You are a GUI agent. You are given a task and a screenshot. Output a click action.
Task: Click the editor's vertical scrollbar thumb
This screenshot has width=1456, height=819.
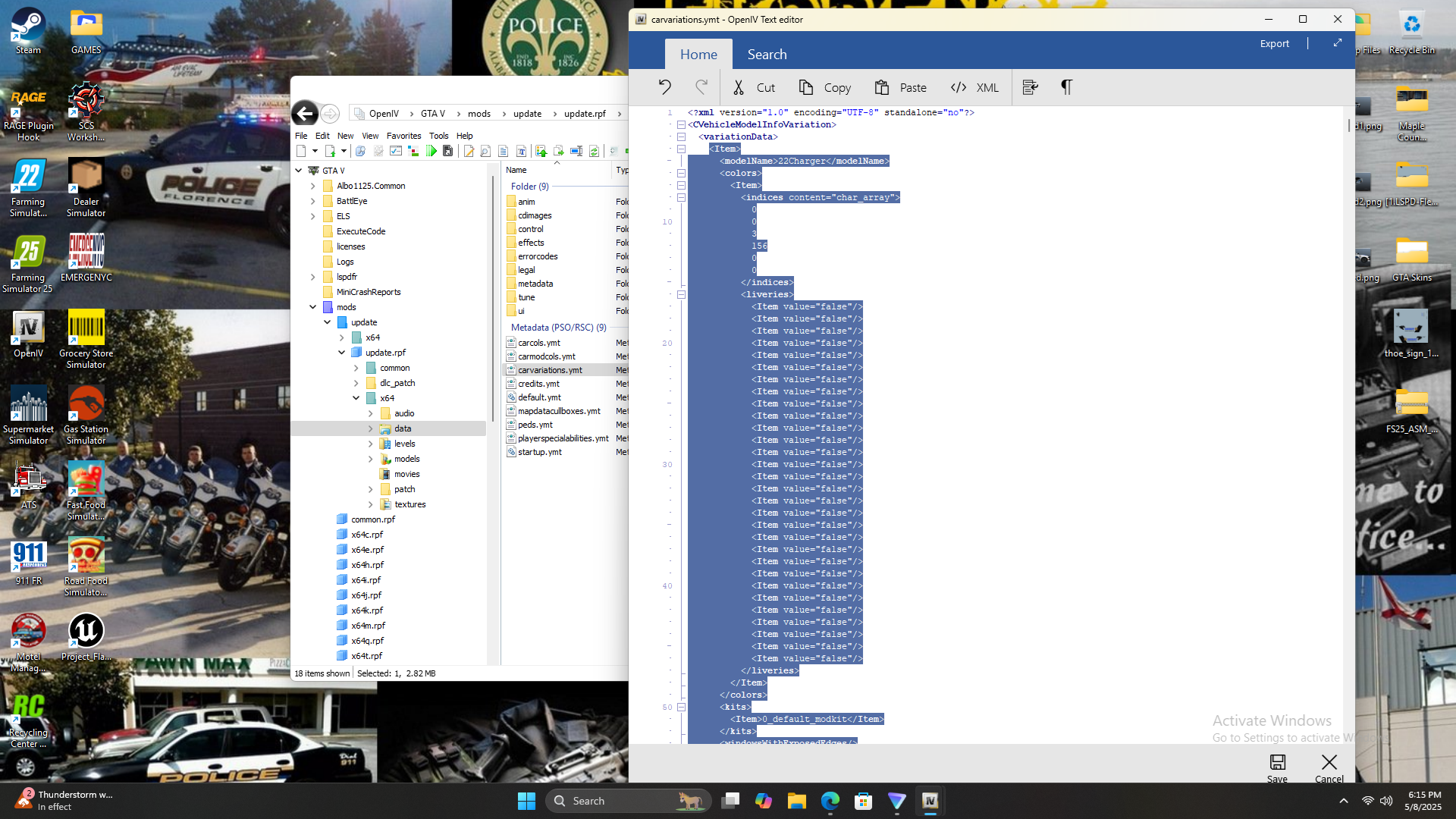click(x=1349, y=126)
